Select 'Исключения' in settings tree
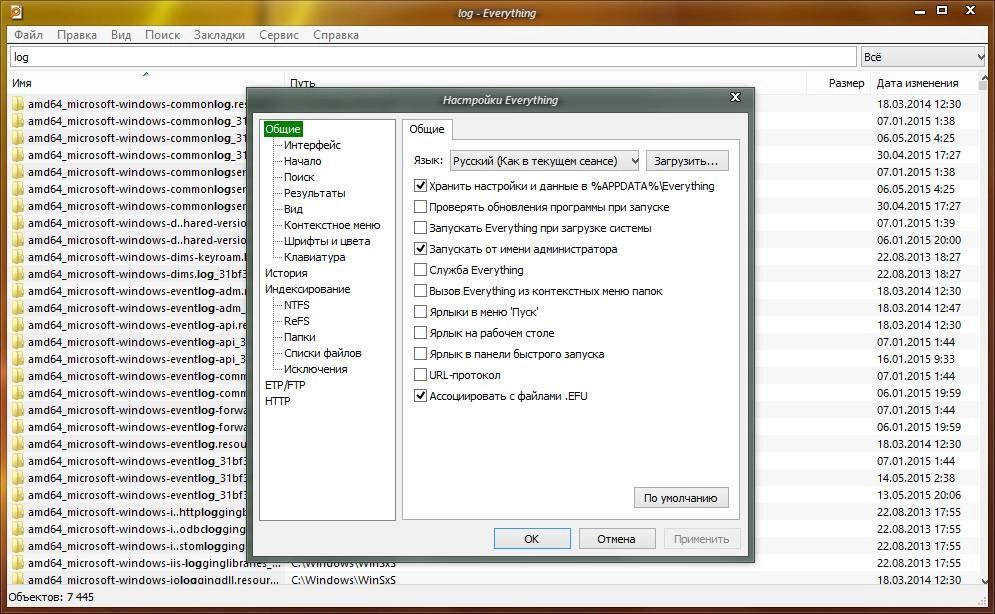Viewport: 995px width, 614px height. [315, 369]
